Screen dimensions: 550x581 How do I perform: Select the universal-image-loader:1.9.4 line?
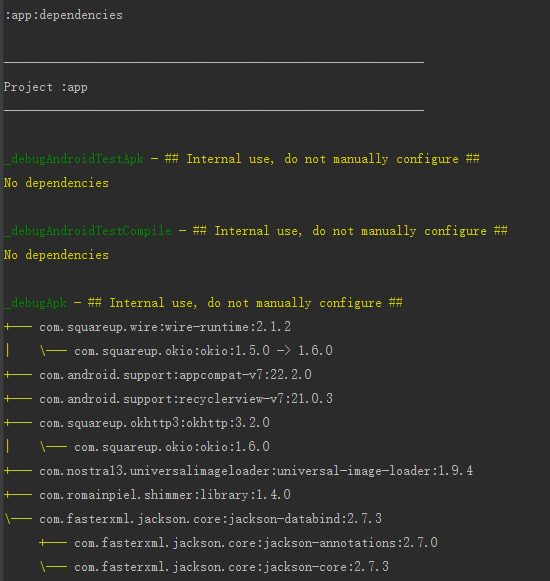pos(256,471)
